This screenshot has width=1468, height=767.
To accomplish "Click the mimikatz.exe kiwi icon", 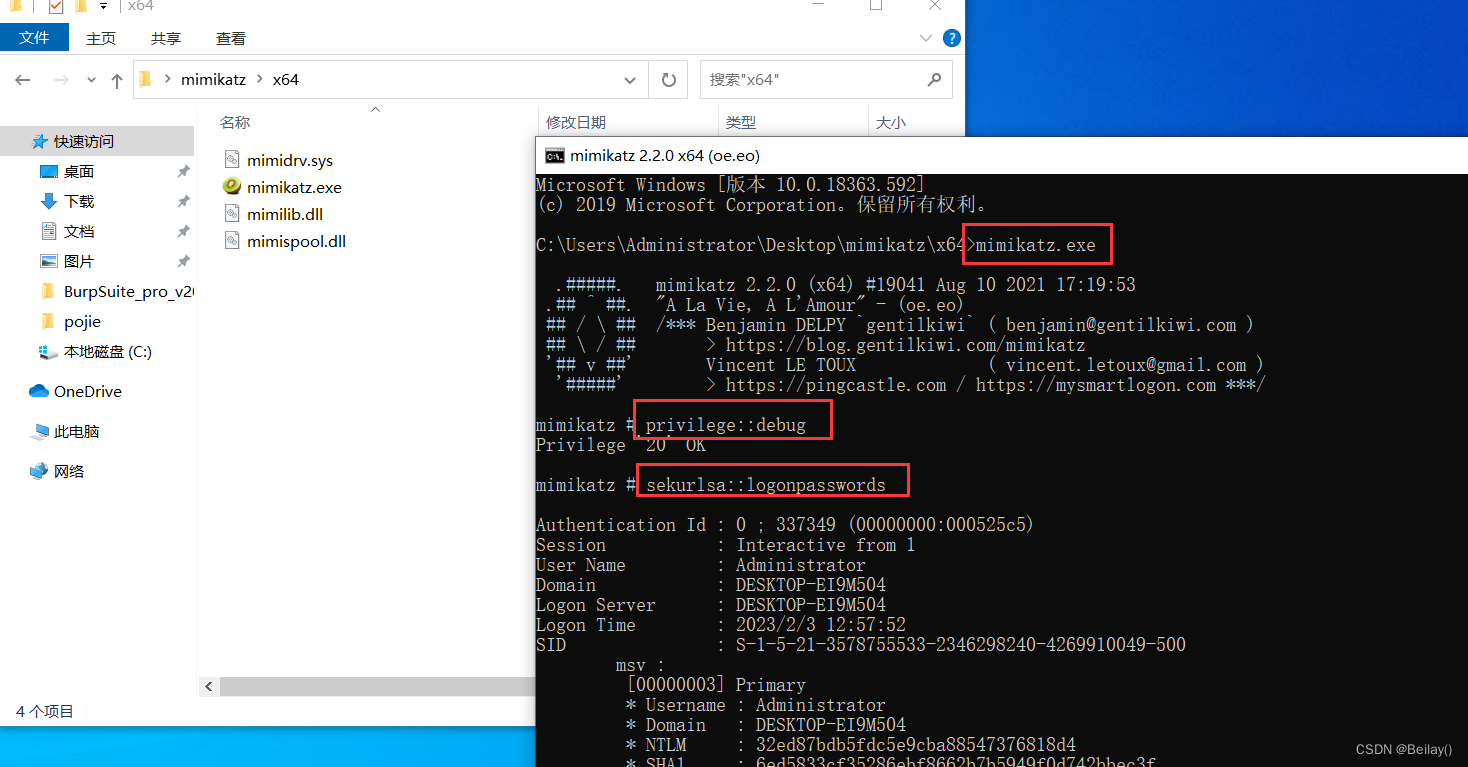I will (231, 187).
